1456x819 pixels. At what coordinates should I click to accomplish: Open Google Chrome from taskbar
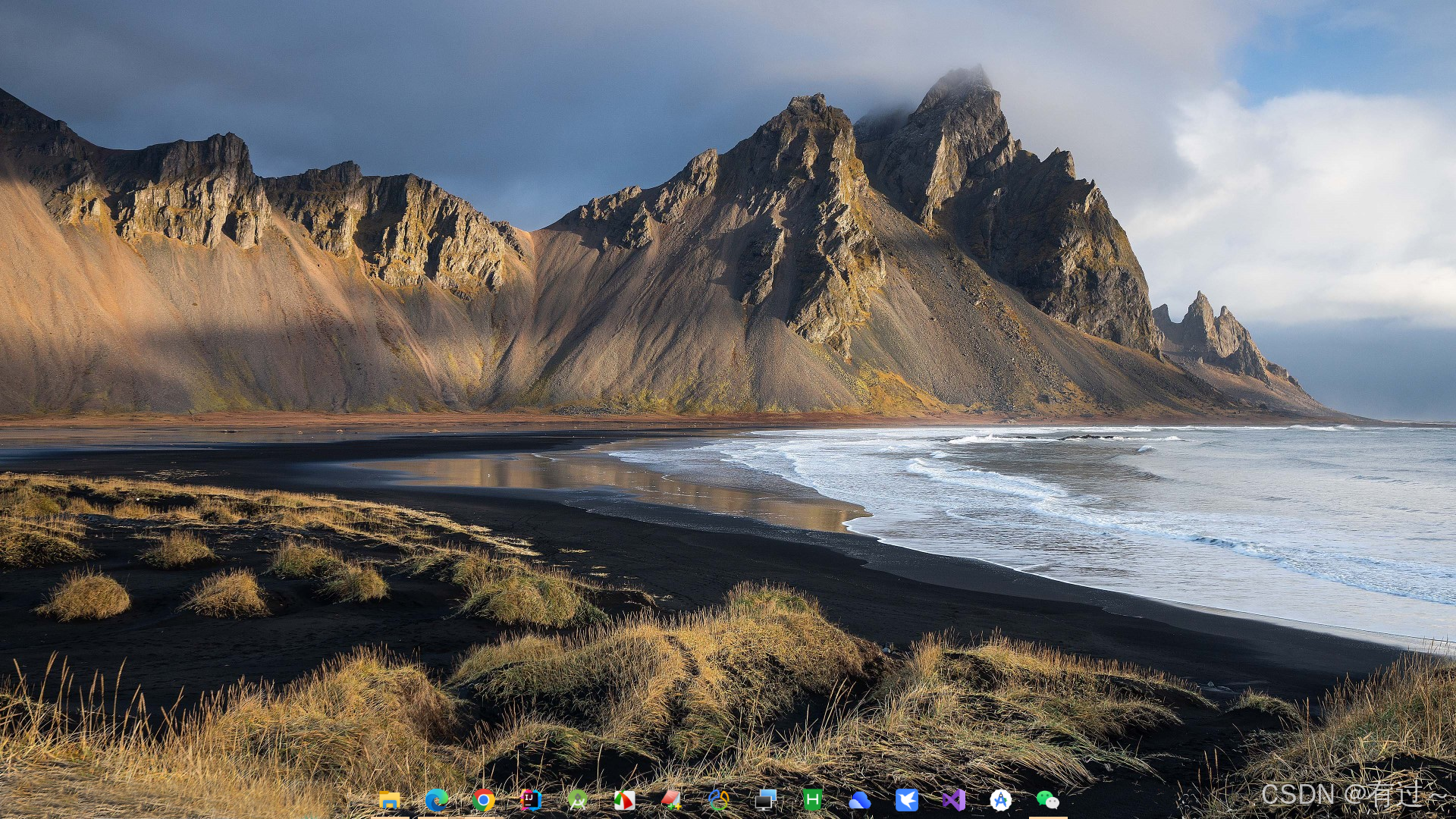(x=483, y=800)
